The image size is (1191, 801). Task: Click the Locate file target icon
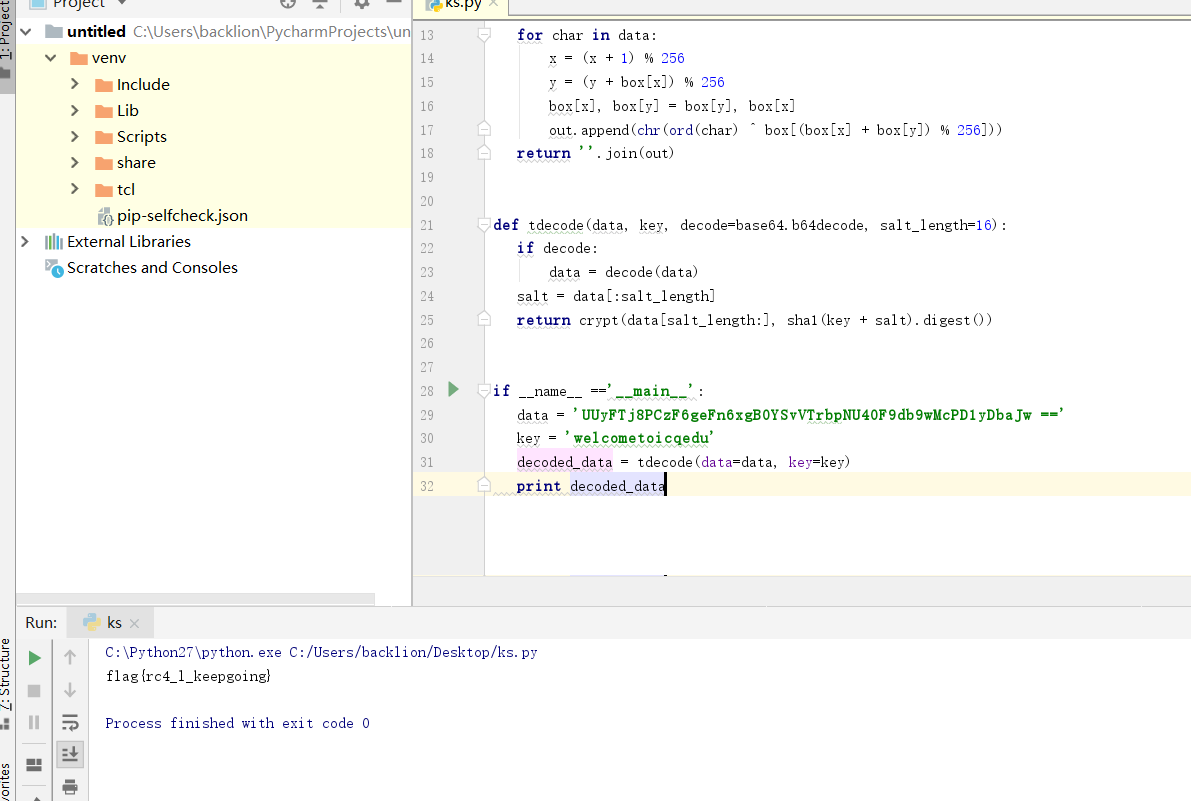tap(288, 3)
